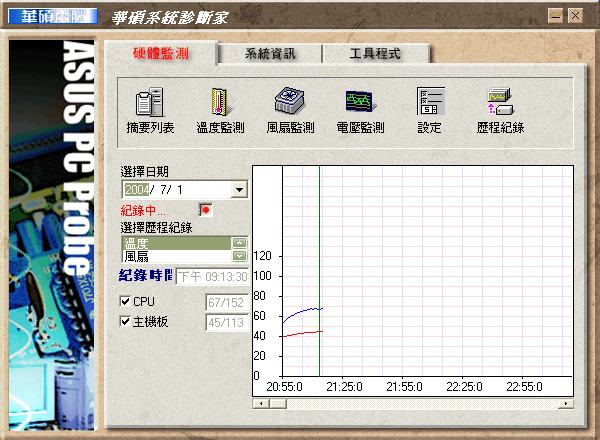
Task: Close the ASUS PC Probe window
Action: click(x=575, y=16)
